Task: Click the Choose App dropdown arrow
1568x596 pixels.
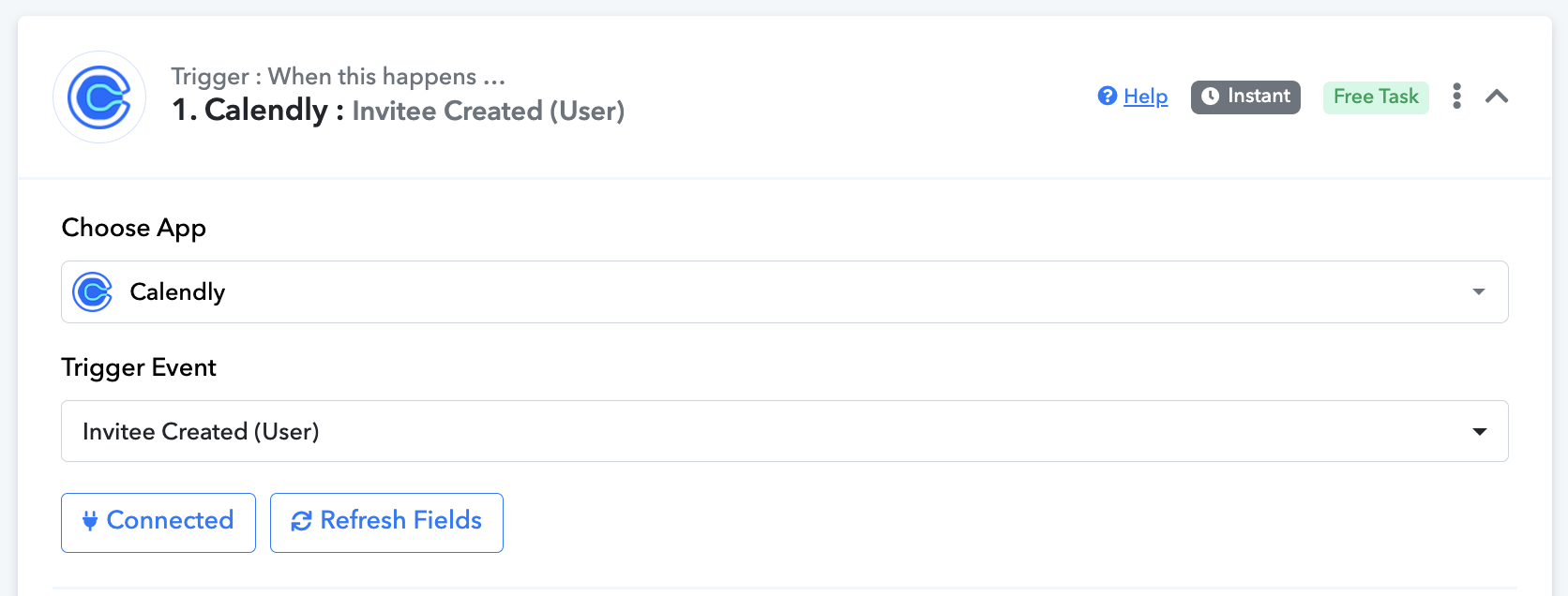Action: [1479, 292]
